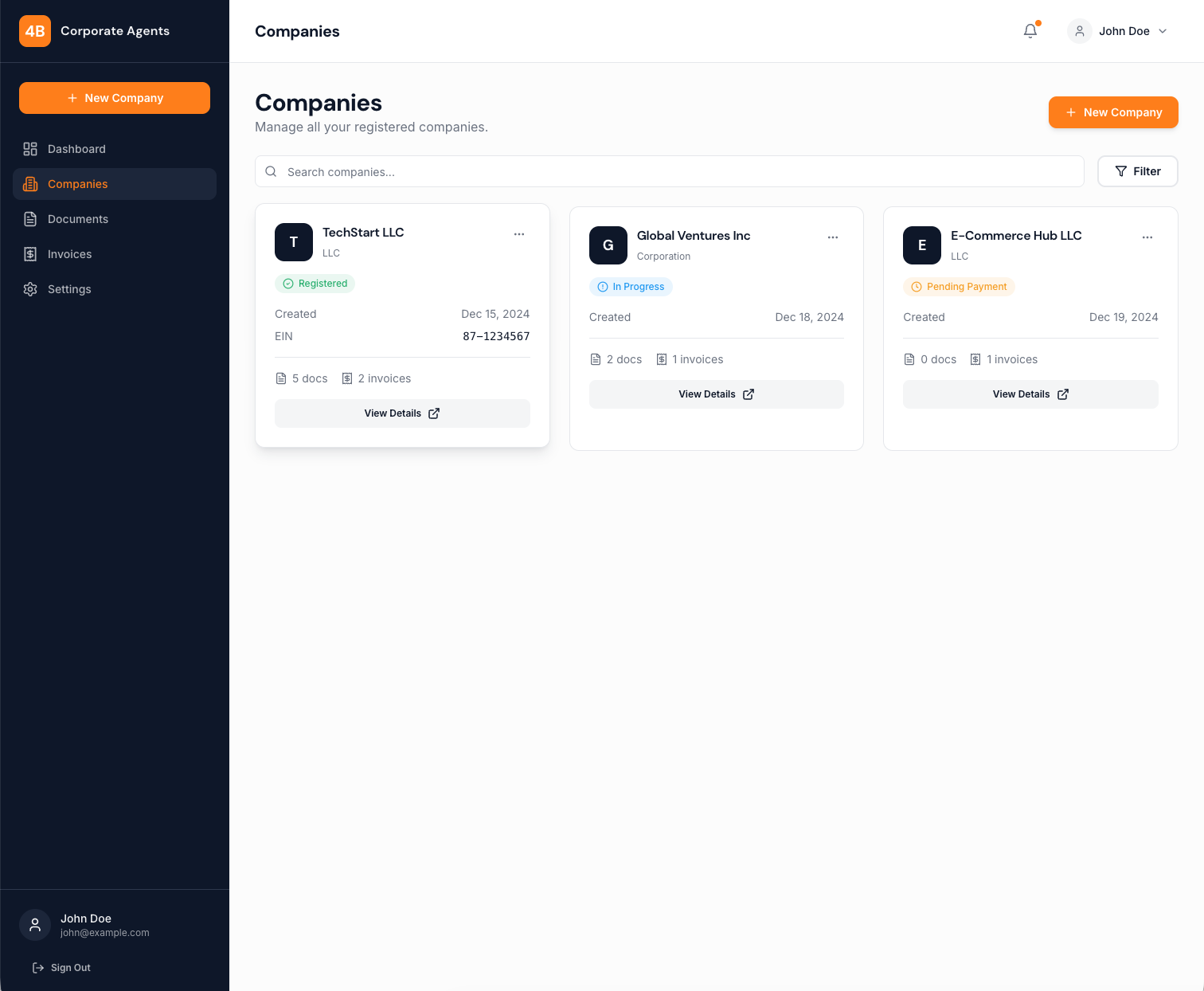Open more options for TechStart LLC

point(519,234)
